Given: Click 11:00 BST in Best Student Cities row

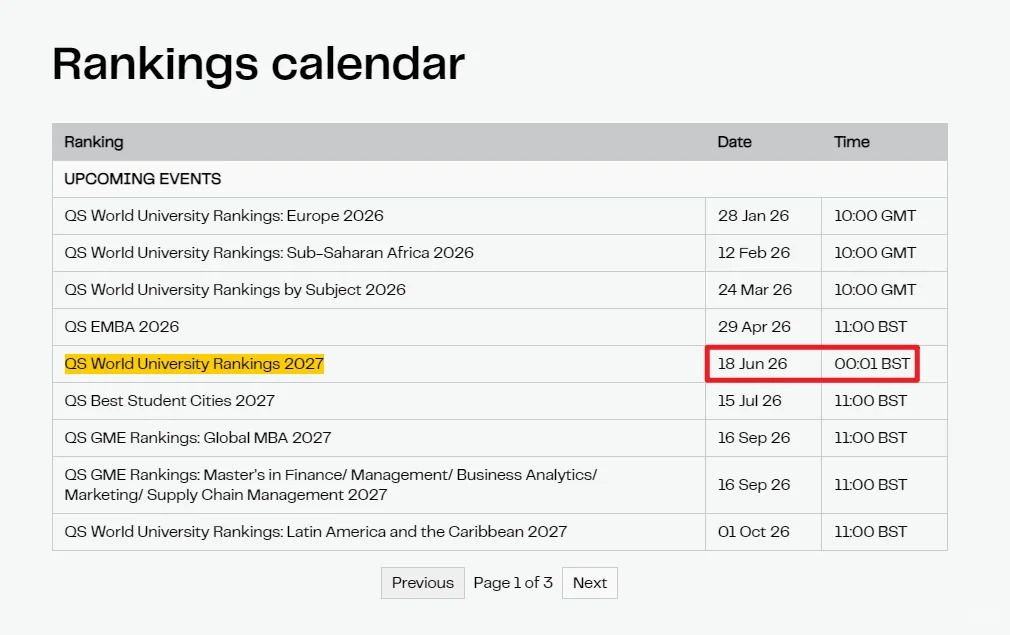Looking at the screenshot, I should 870,401.
